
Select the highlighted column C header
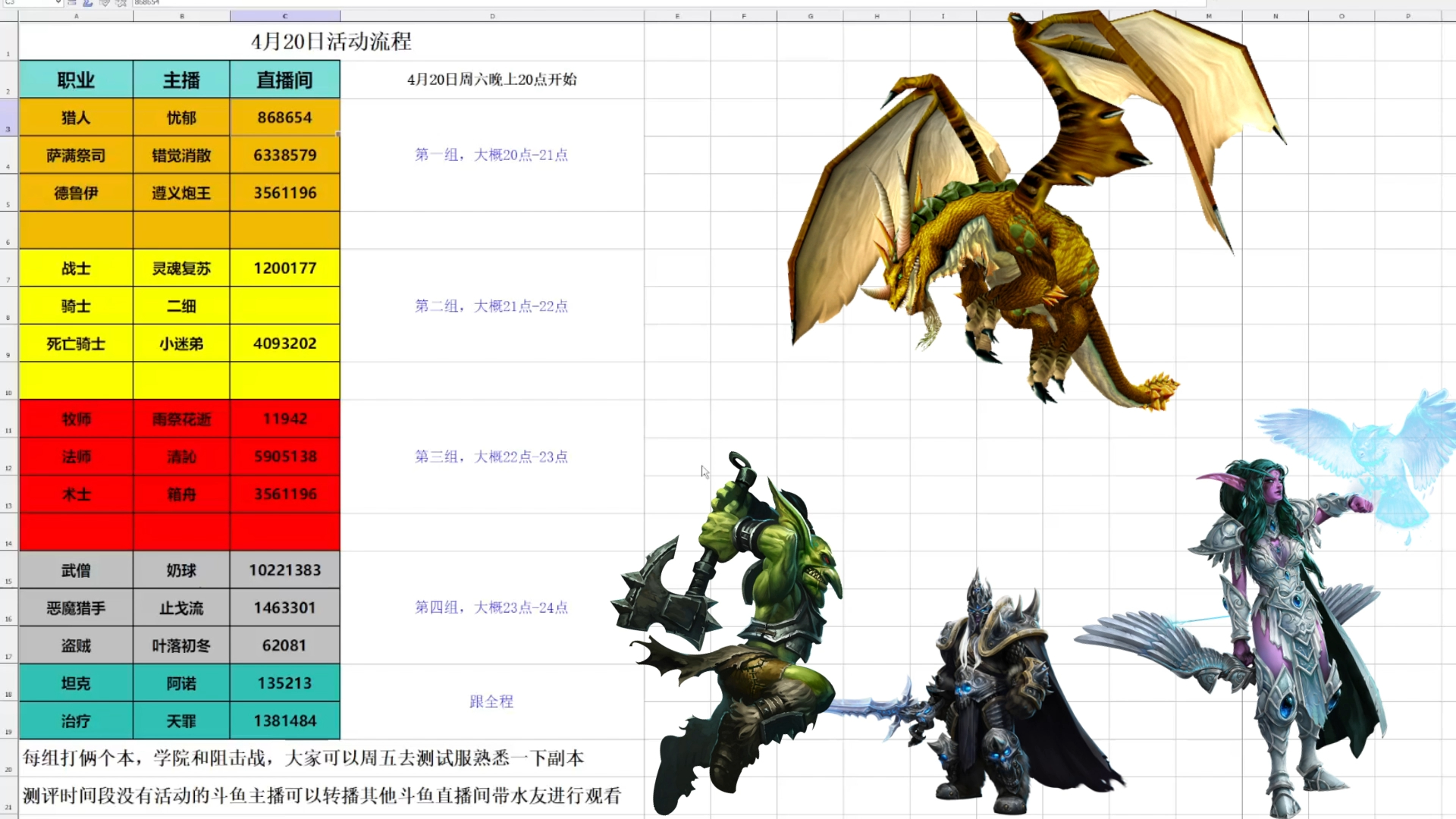285,16
